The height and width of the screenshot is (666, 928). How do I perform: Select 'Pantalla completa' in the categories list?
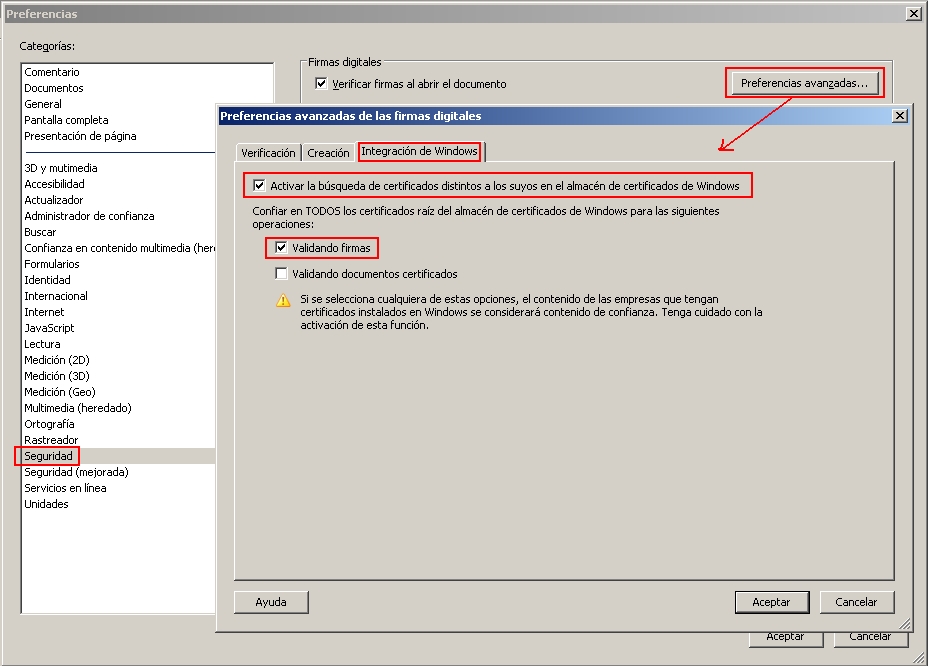[66, 120]
